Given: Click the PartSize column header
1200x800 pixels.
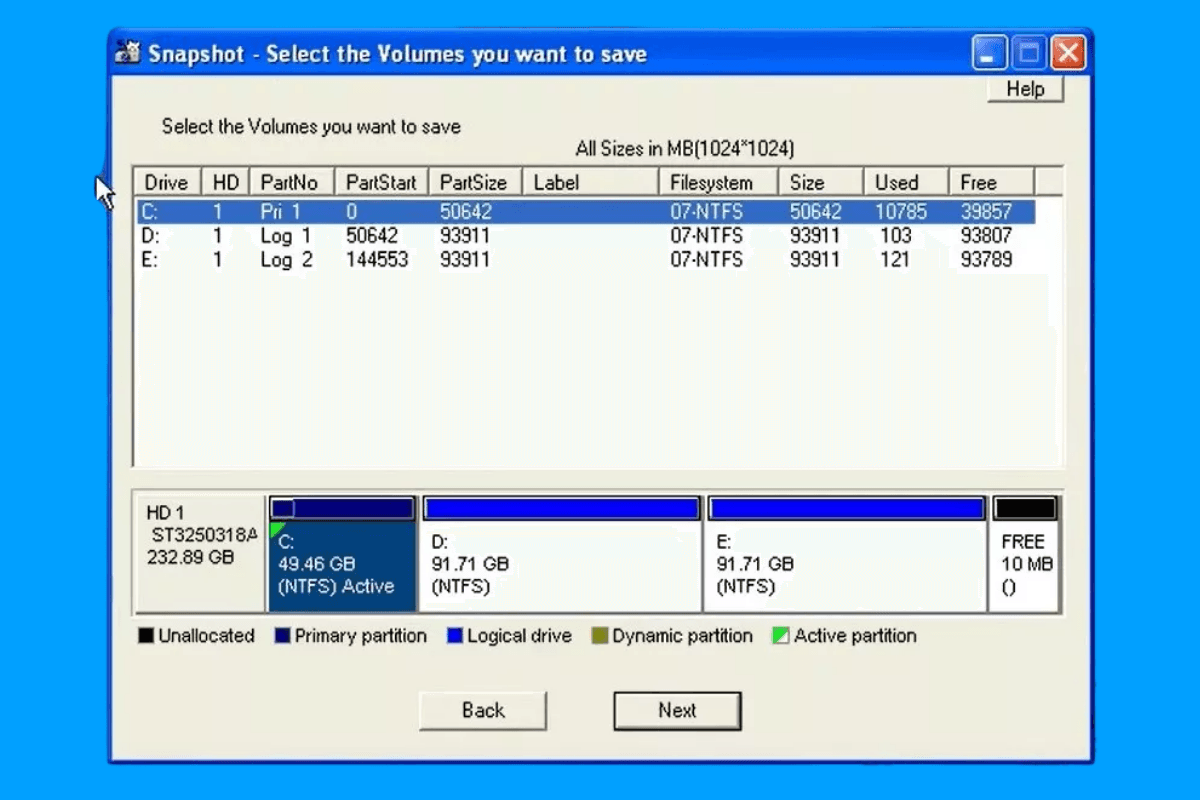Looking at the screenshot, I should pos(475,182).
